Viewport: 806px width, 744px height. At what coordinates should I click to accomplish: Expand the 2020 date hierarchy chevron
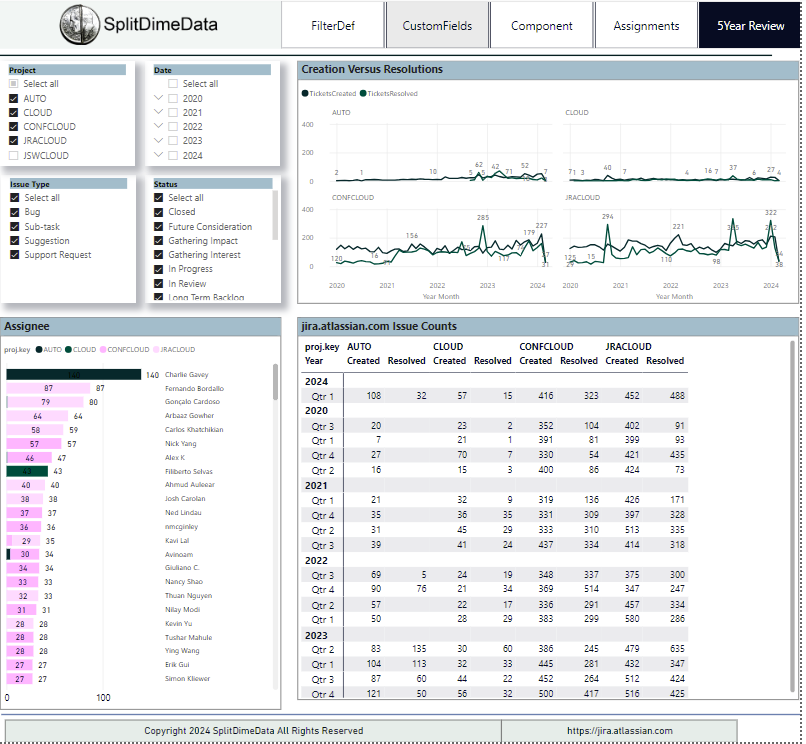pyautogui.click(x=158, y=99)
